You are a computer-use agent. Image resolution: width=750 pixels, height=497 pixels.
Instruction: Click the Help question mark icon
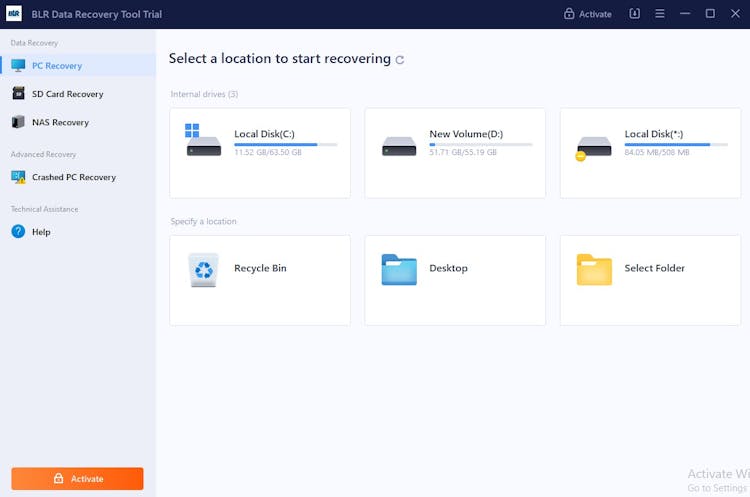[18, 231]
